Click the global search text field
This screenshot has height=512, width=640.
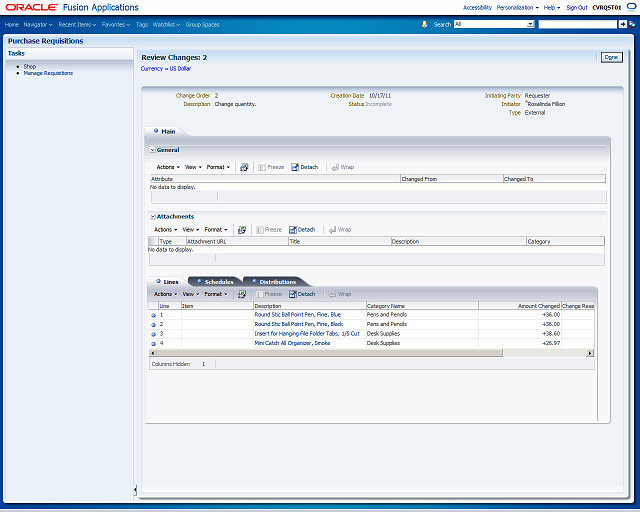(578, 24)
